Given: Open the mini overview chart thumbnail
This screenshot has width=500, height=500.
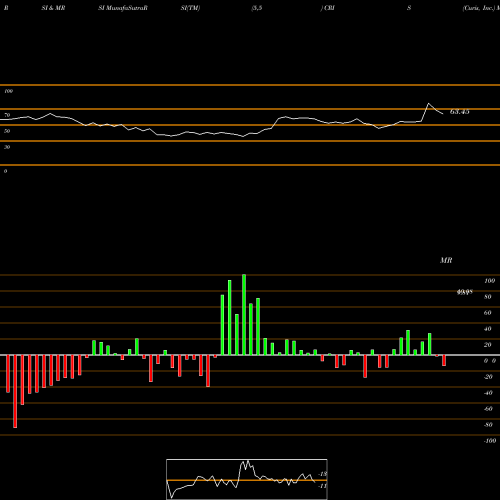Looking at the screenshot, I should (247, 479).
